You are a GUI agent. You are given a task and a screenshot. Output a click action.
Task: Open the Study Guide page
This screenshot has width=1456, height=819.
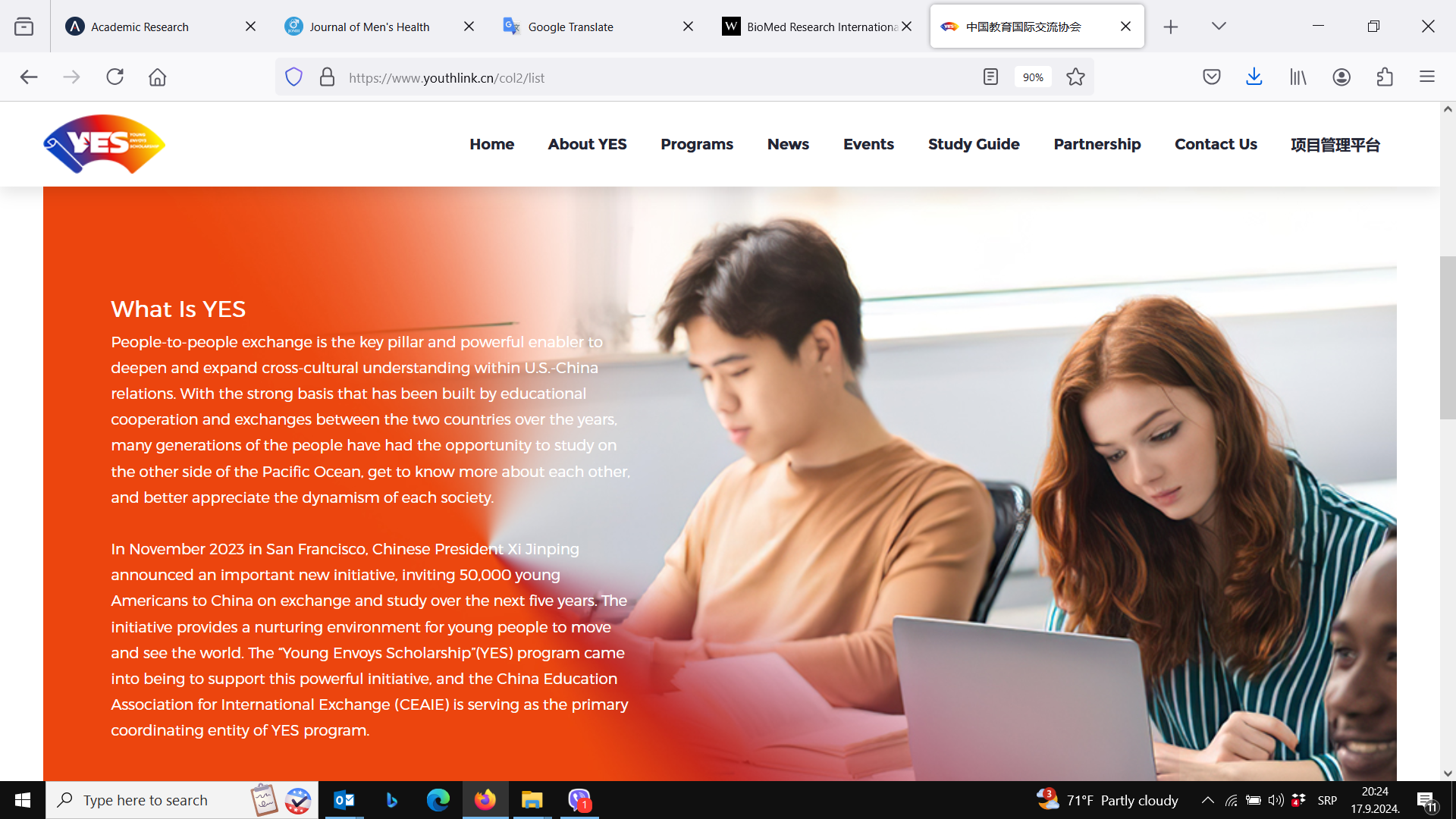(x=974, y=144)
